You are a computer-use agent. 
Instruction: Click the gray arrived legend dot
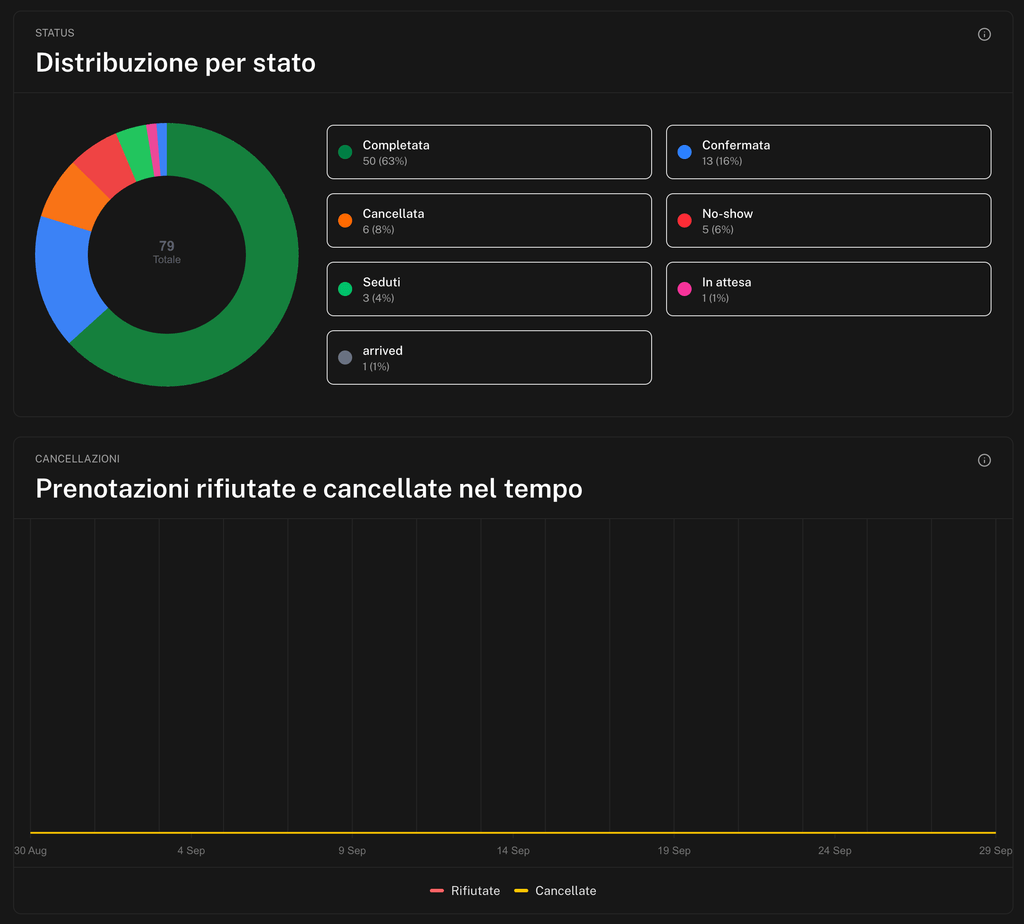click(x=345, y=358)
